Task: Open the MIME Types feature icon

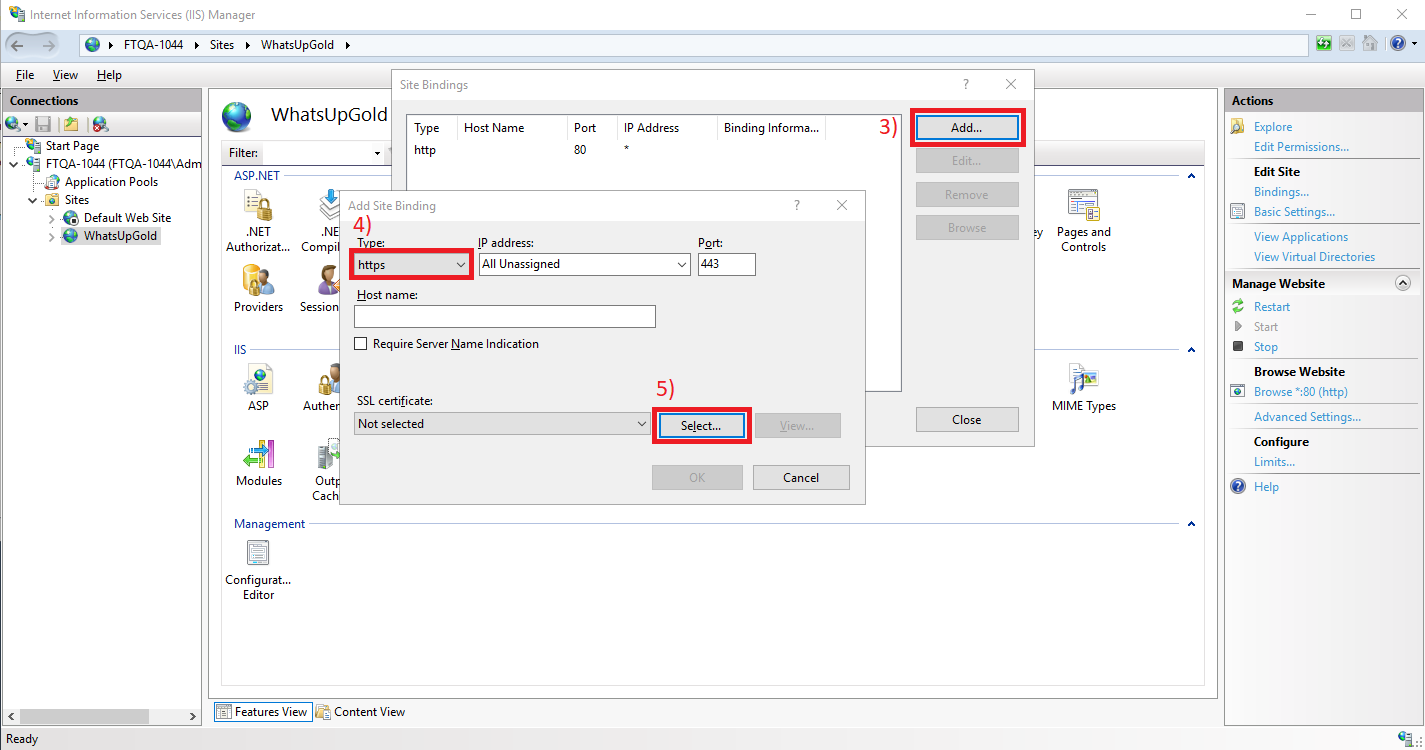Action: [x=1084, y=388]
